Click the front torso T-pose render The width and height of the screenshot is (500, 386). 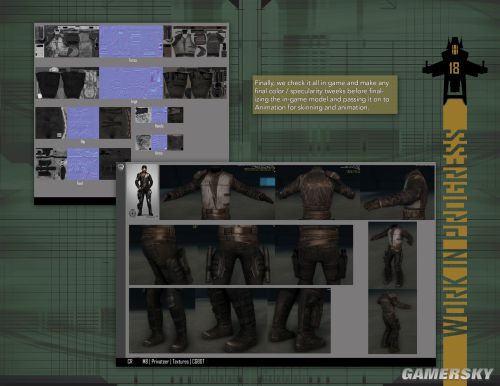click(217, 192)
